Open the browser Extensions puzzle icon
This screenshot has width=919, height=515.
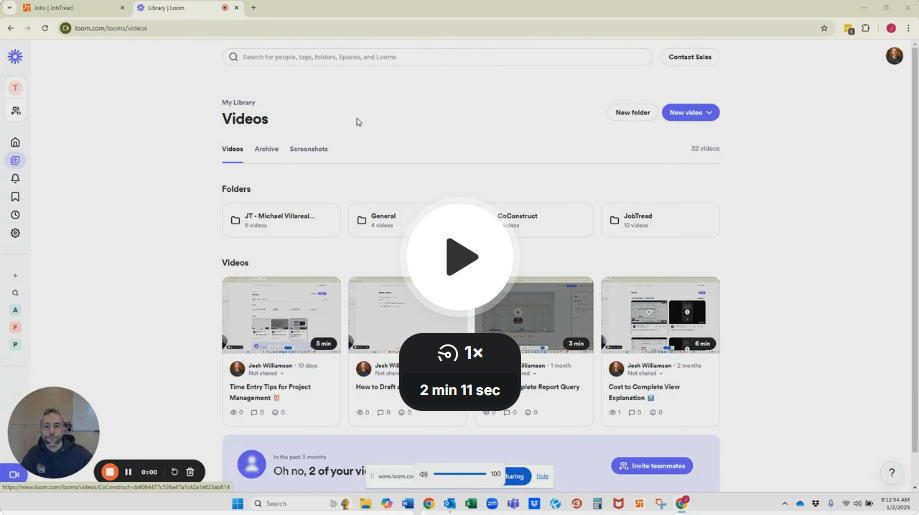(x=866, y=28)
